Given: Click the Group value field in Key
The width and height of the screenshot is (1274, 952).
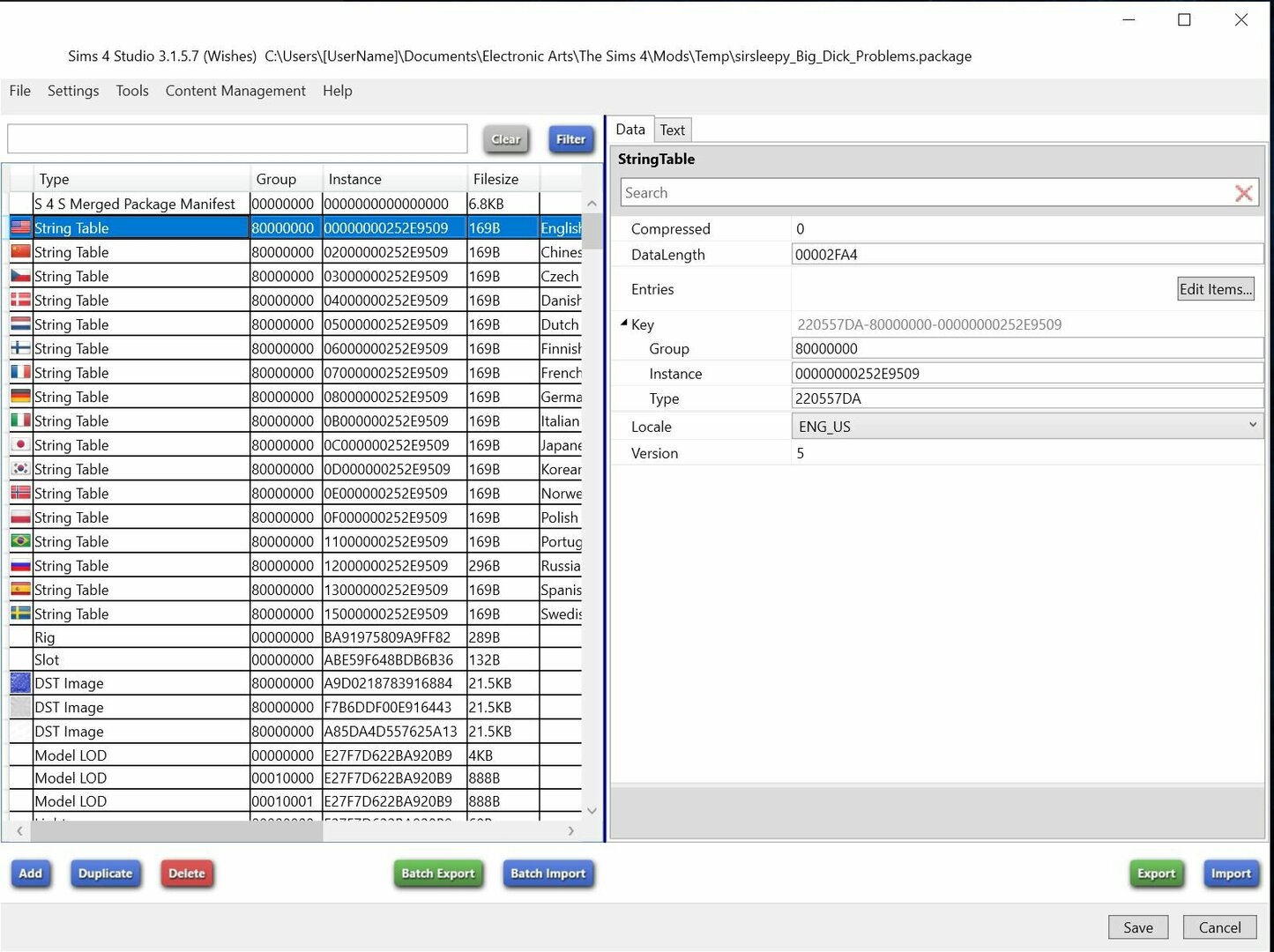Looking at the screenshot, I should pos(1027,349).
